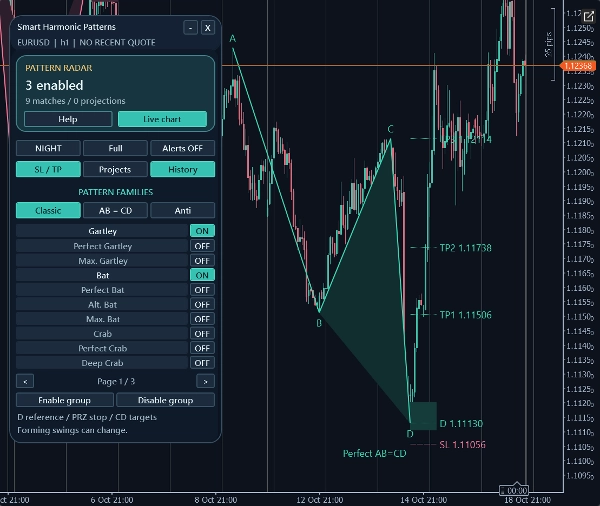This screenshot has width=600, height=506.
Task: Click the point B label on chart
Action: [x=319, y=323]
